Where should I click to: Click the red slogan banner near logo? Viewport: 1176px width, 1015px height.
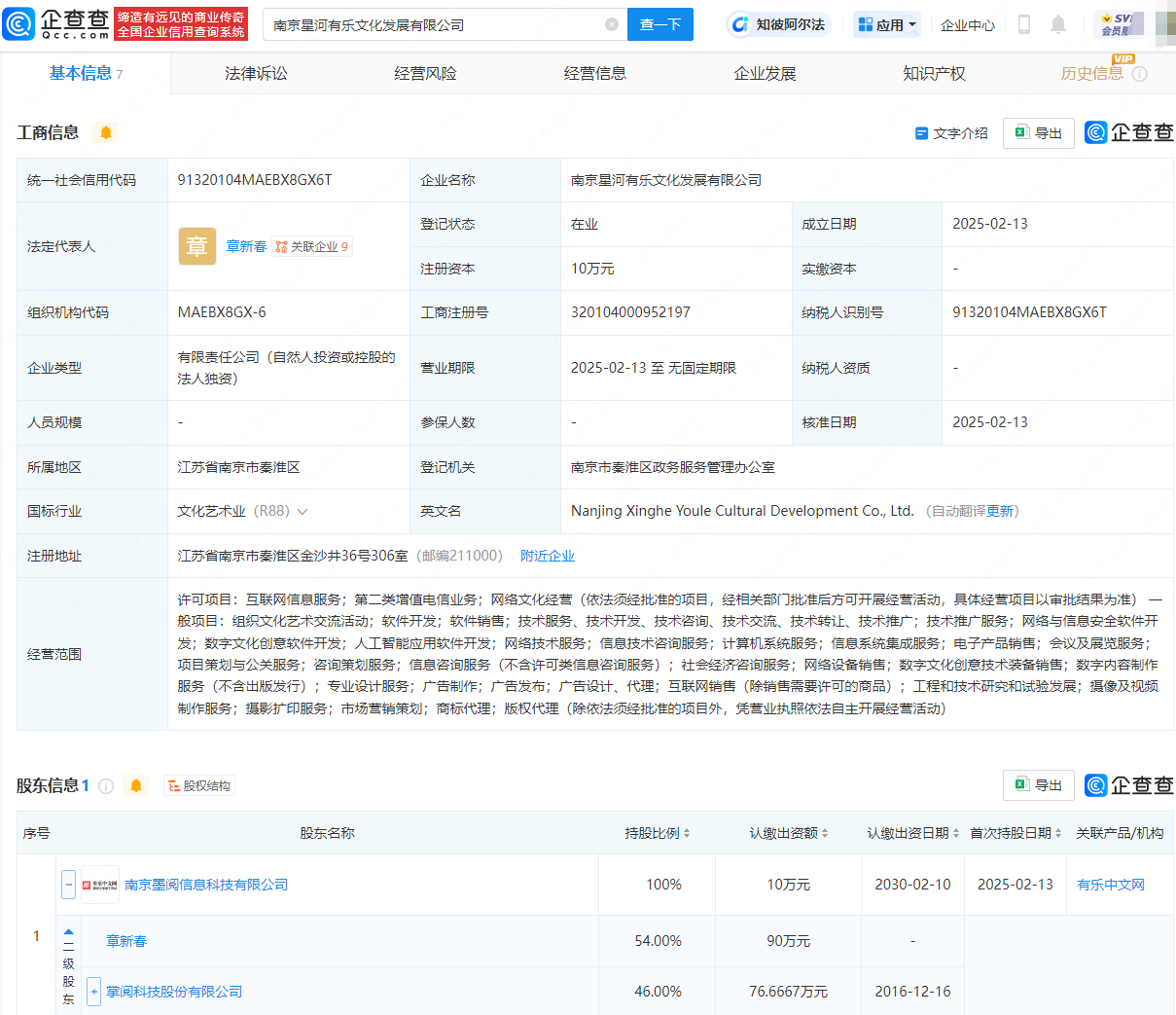pyautogui.click(x=181, y=24)
